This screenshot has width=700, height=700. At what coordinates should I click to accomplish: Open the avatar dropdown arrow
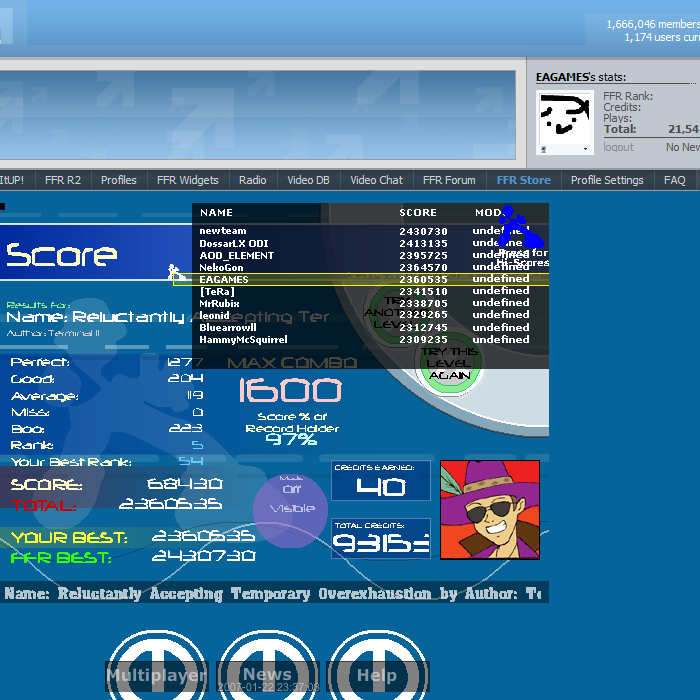[586, 149]
